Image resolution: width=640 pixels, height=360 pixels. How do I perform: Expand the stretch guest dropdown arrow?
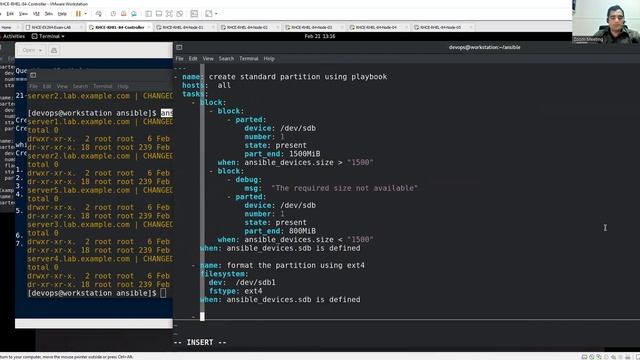216,13
